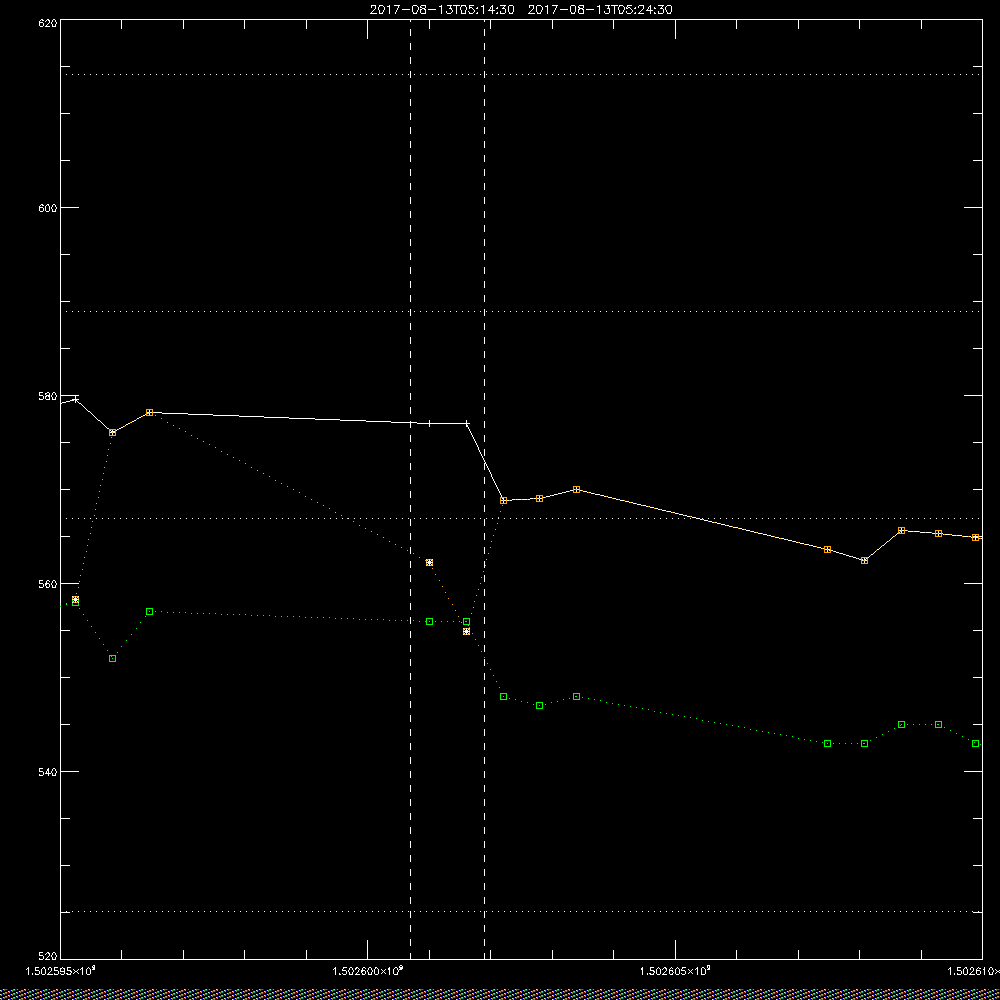Image resolution: width=1000 pixels, height=1000 pixels.
Task: Select the y-axis label 620
Action: [48, 22]
